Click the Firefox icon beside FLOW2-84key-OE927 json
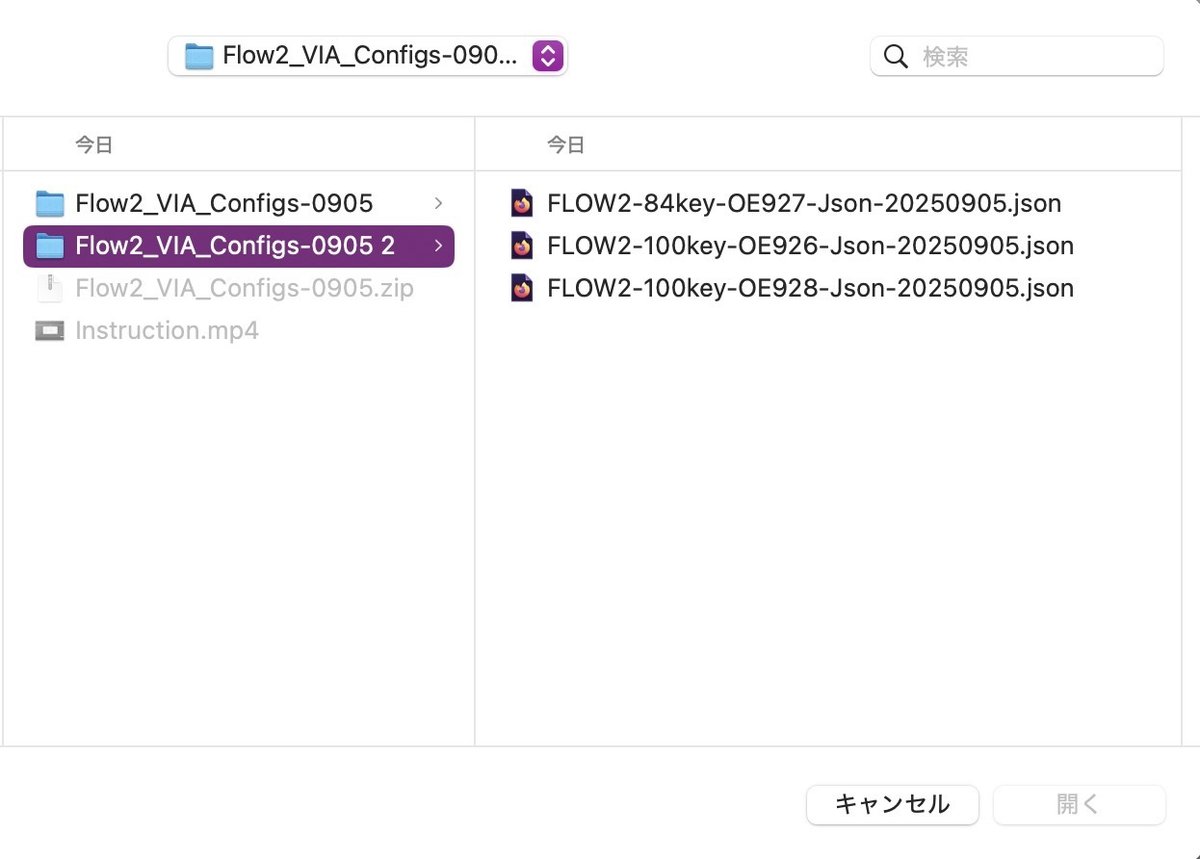 522,202
